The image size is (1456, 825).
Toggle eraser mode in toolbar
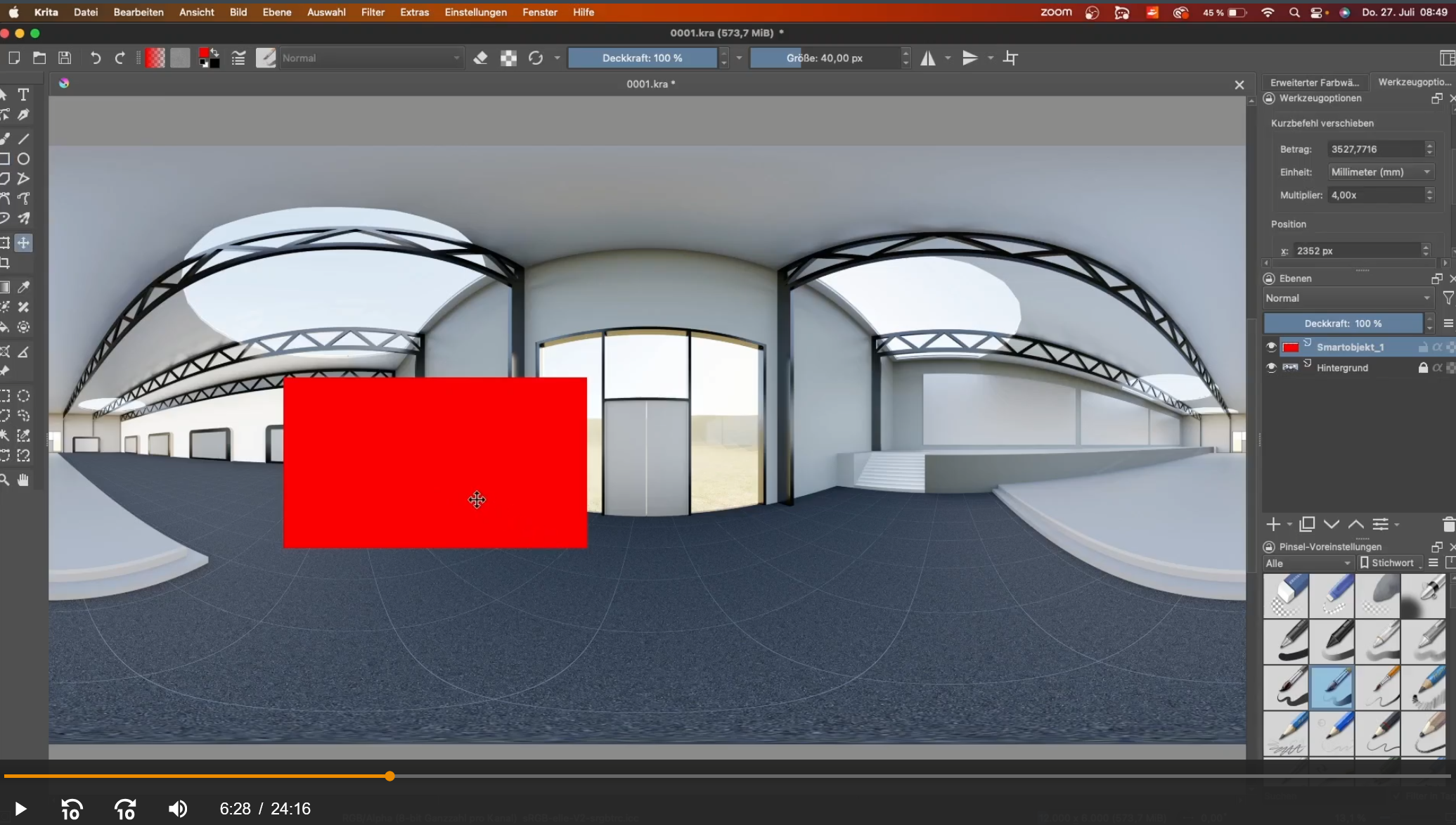(480, 58)
